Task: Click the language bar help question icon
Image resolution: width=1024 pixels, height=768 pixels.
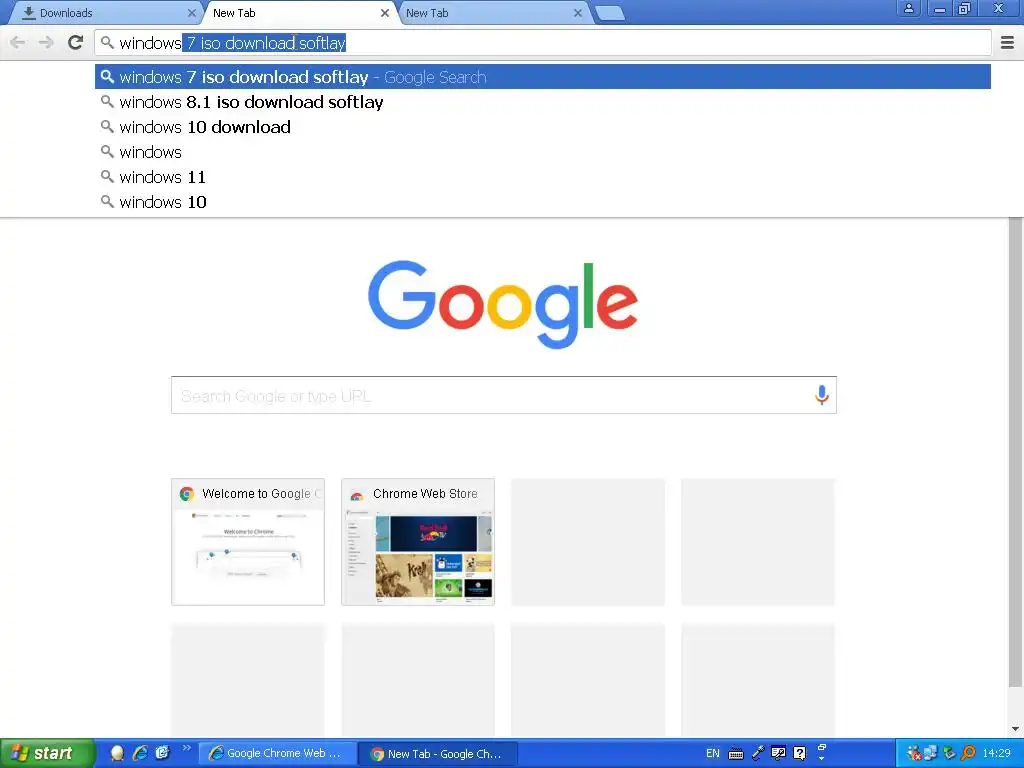Action: pyautogui.click(x=800, y=754)
